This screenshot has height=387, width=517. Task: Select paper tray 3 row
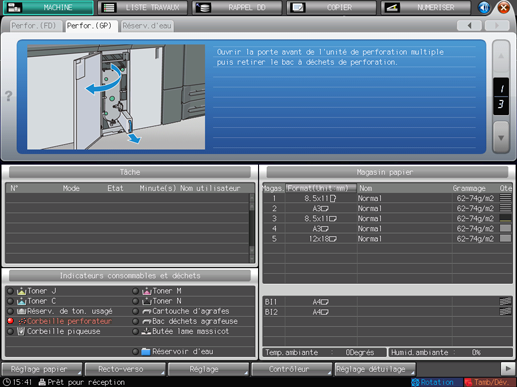[x=387, y=219]
